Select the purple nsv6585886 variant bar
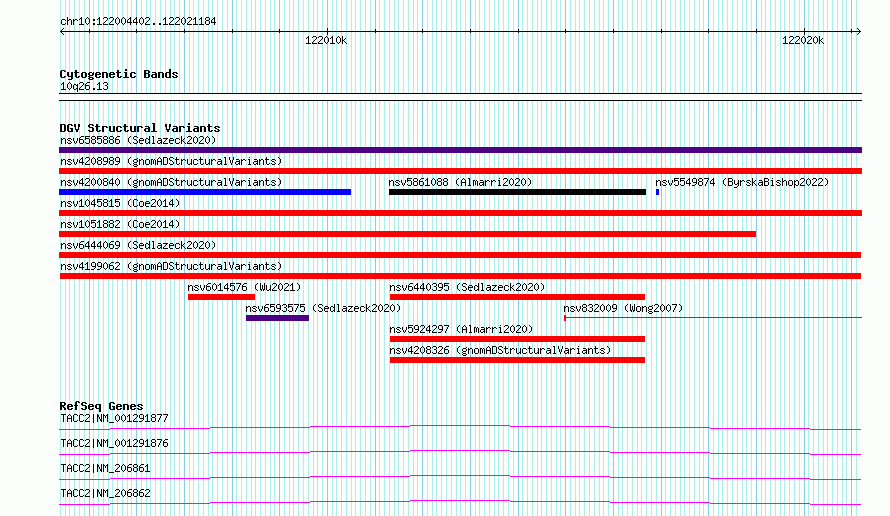The width and height of the screenshot is (890, 516). point(460,150)
